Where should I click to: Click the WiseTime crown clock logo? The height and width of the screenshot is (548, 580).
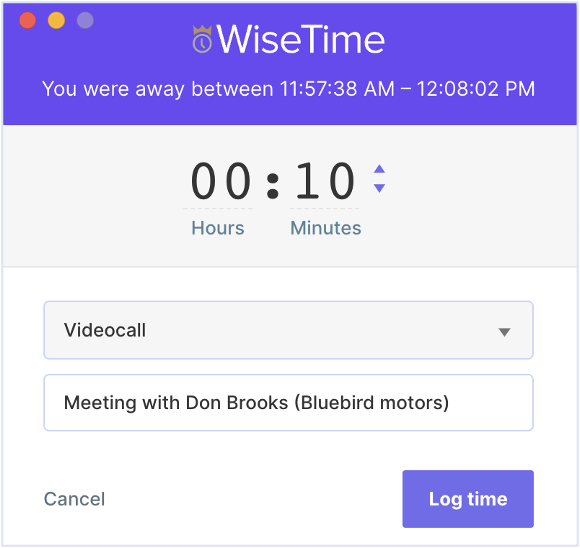point(202,39)
